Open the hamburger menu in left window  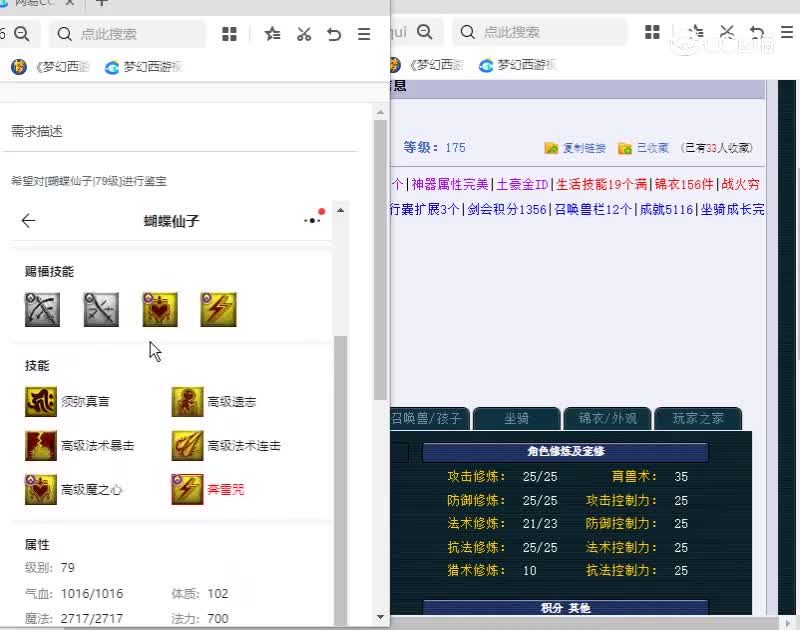click(x=364, y=34)
